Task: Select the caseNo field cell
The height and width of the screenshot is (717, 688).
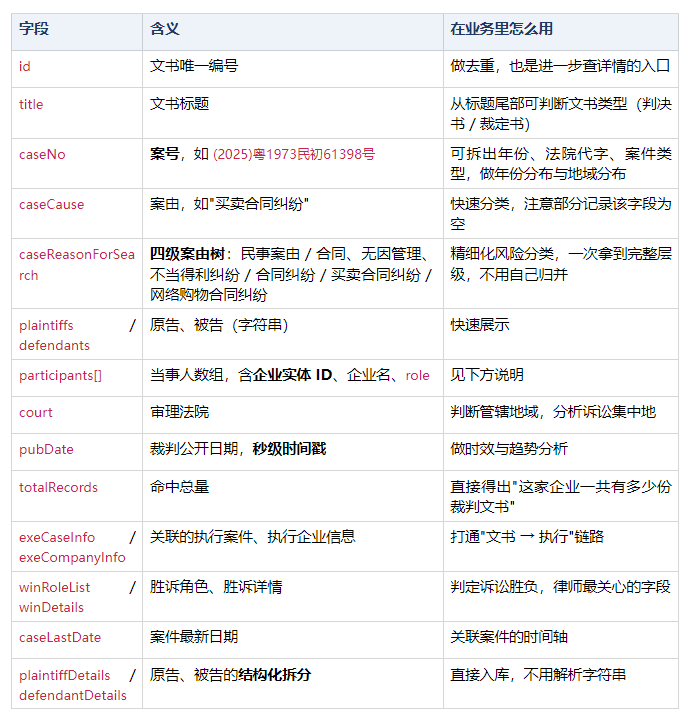Action: 77,163
